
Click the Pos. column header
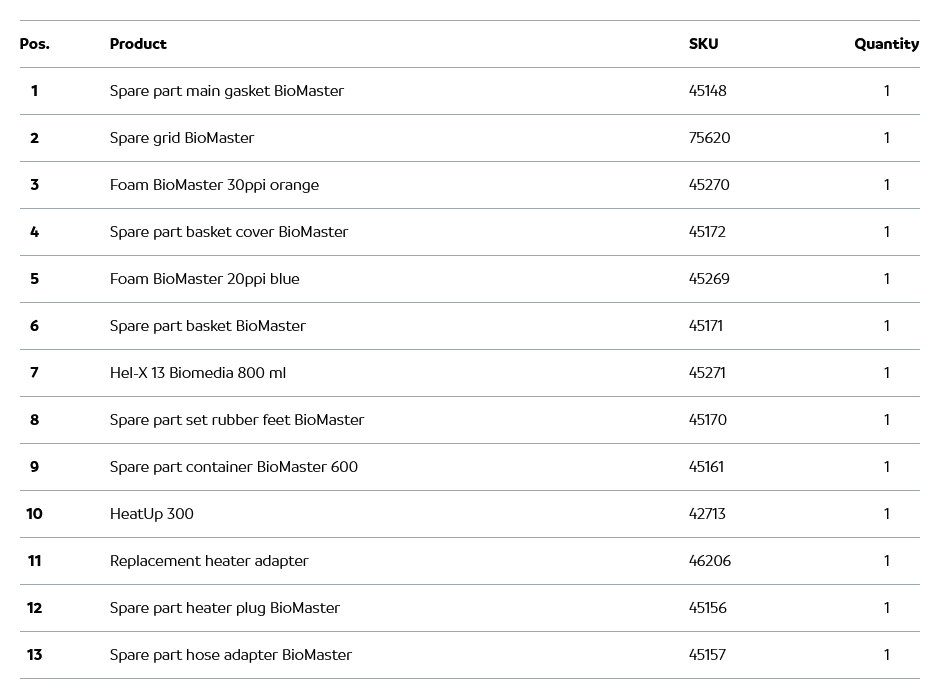pyautogui.click(x=34, y=44)
